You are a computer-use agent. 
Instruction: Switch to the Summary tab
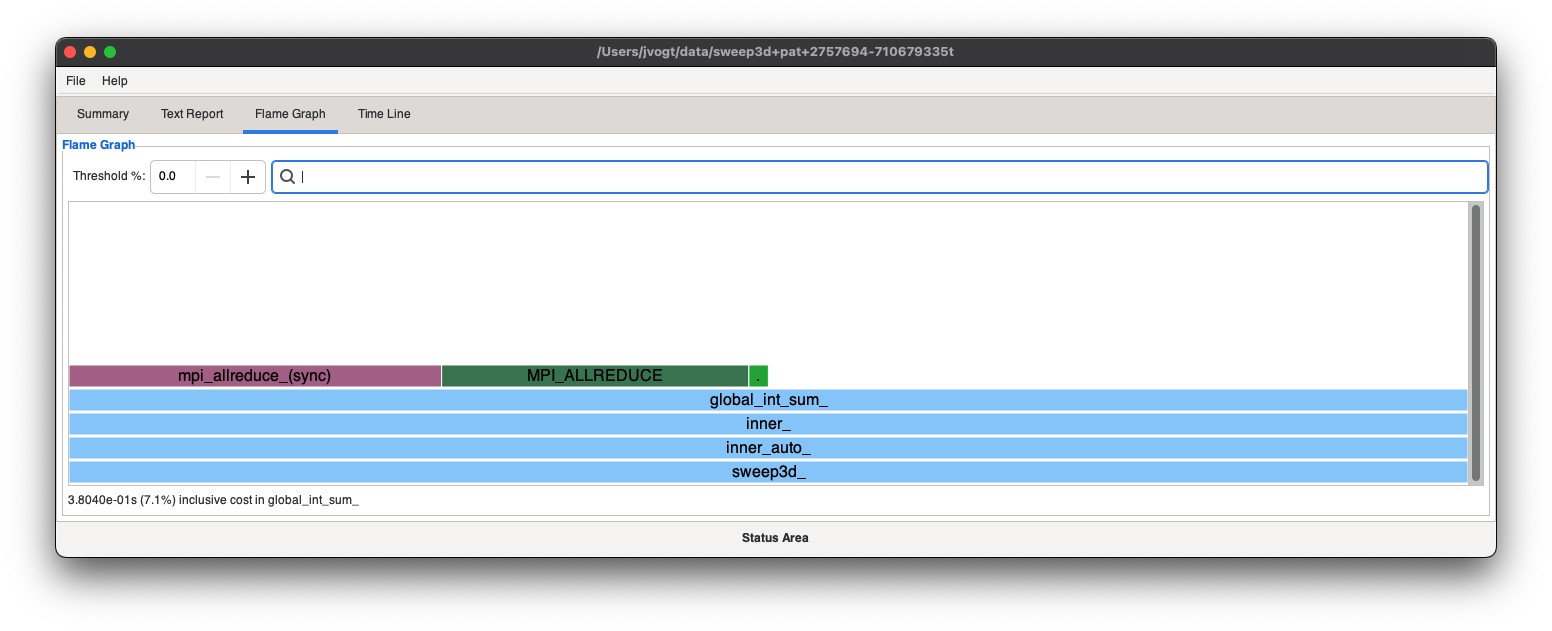click(x=103, y=114)
